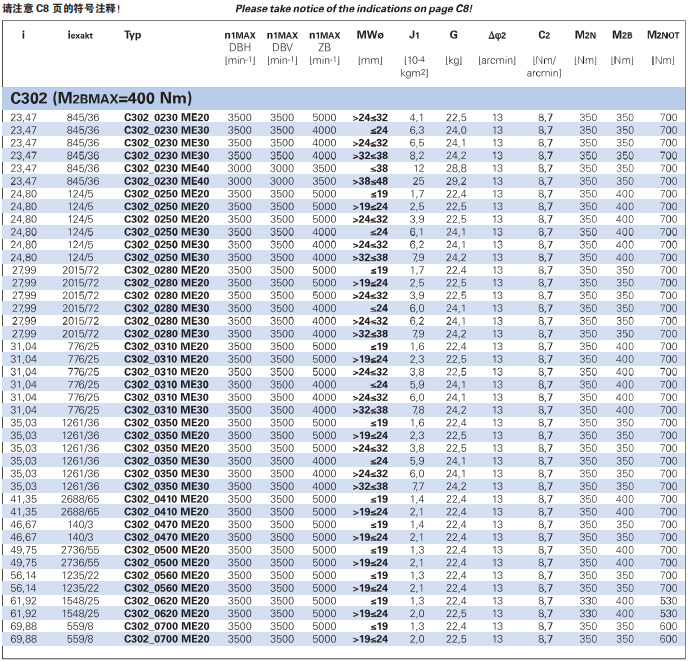Select the MWø column header
Screen dimensions: 689x661
click(x=370, y=35)
